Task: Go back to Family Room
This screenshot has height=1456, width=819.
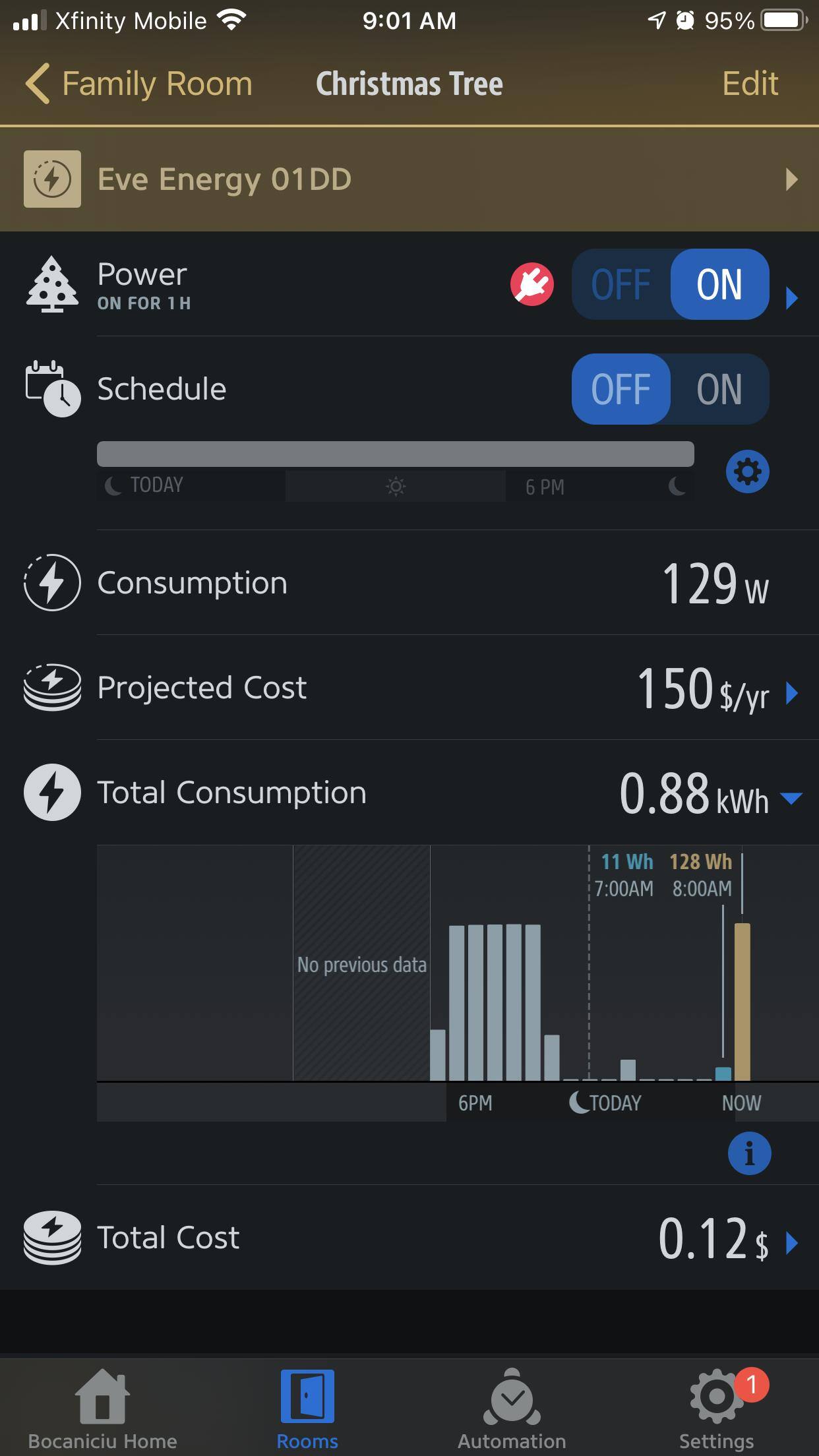Action: (x=139, y=84)
